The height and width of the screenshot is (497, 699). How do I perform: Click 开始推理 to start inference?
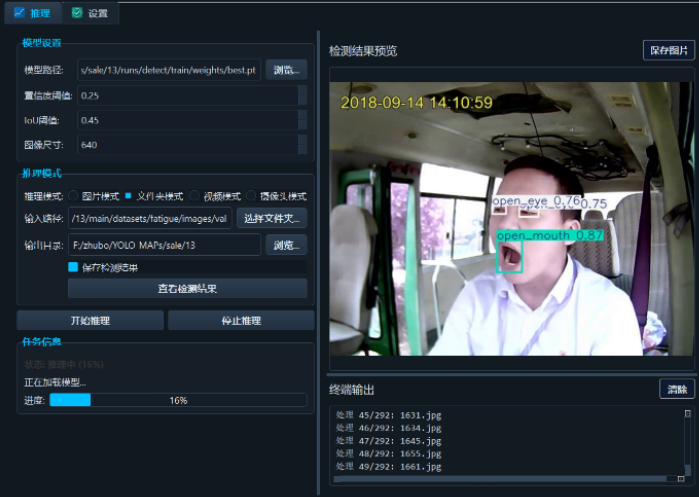(x=90, y=320)
